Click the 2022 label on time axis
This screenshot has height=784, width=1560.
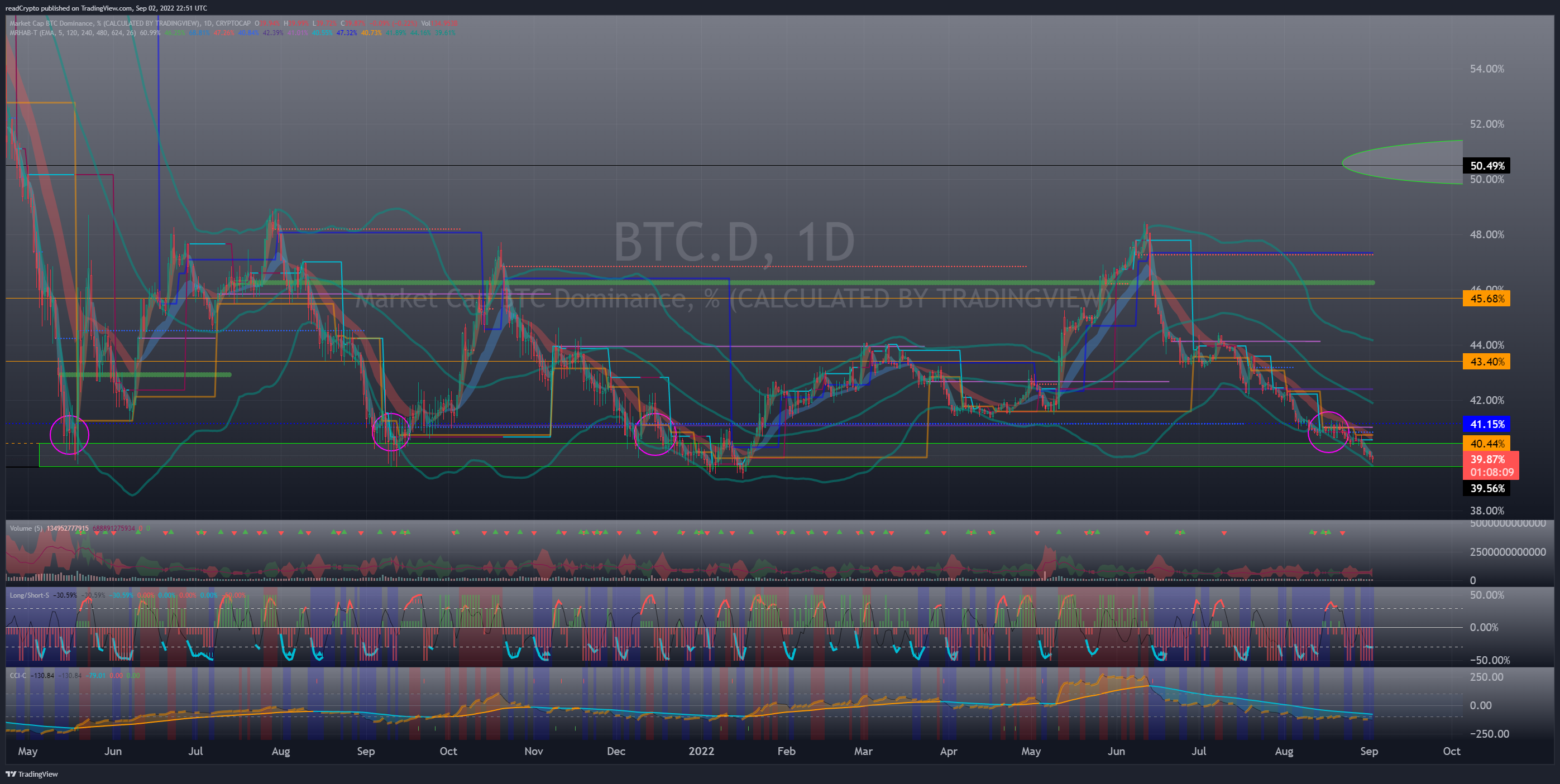click(x=701, y=751)
